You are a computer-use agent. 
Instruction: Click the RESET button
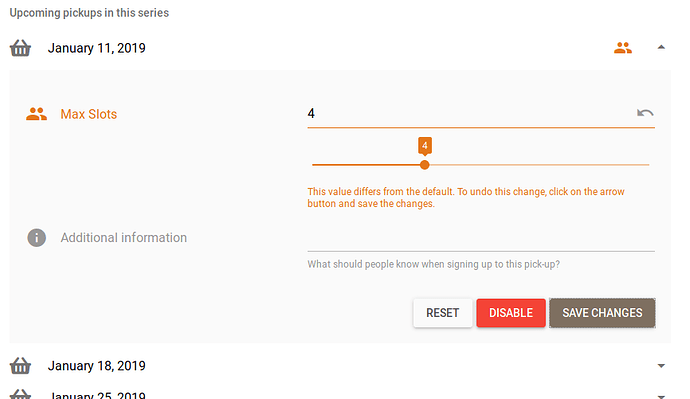click(443, 313)
